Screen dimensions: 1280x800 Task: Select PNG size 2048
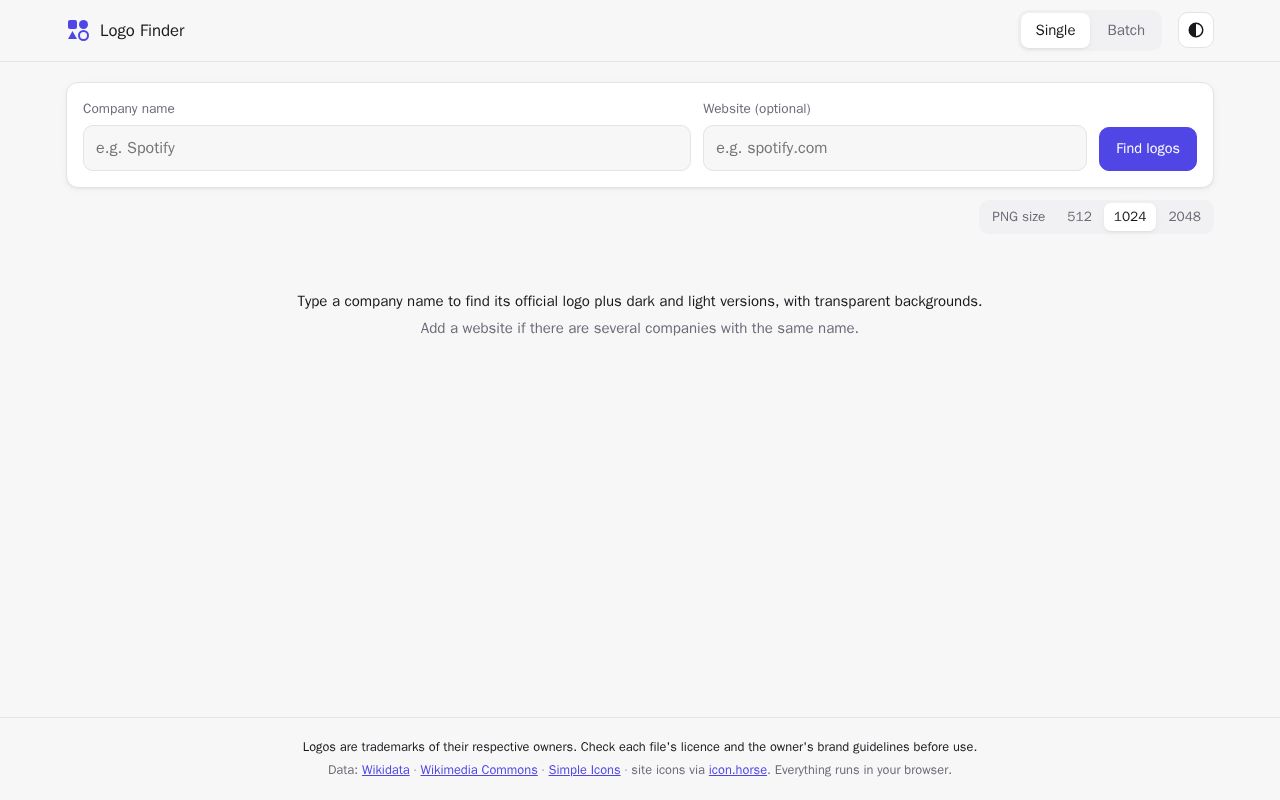coord(1184,217)
